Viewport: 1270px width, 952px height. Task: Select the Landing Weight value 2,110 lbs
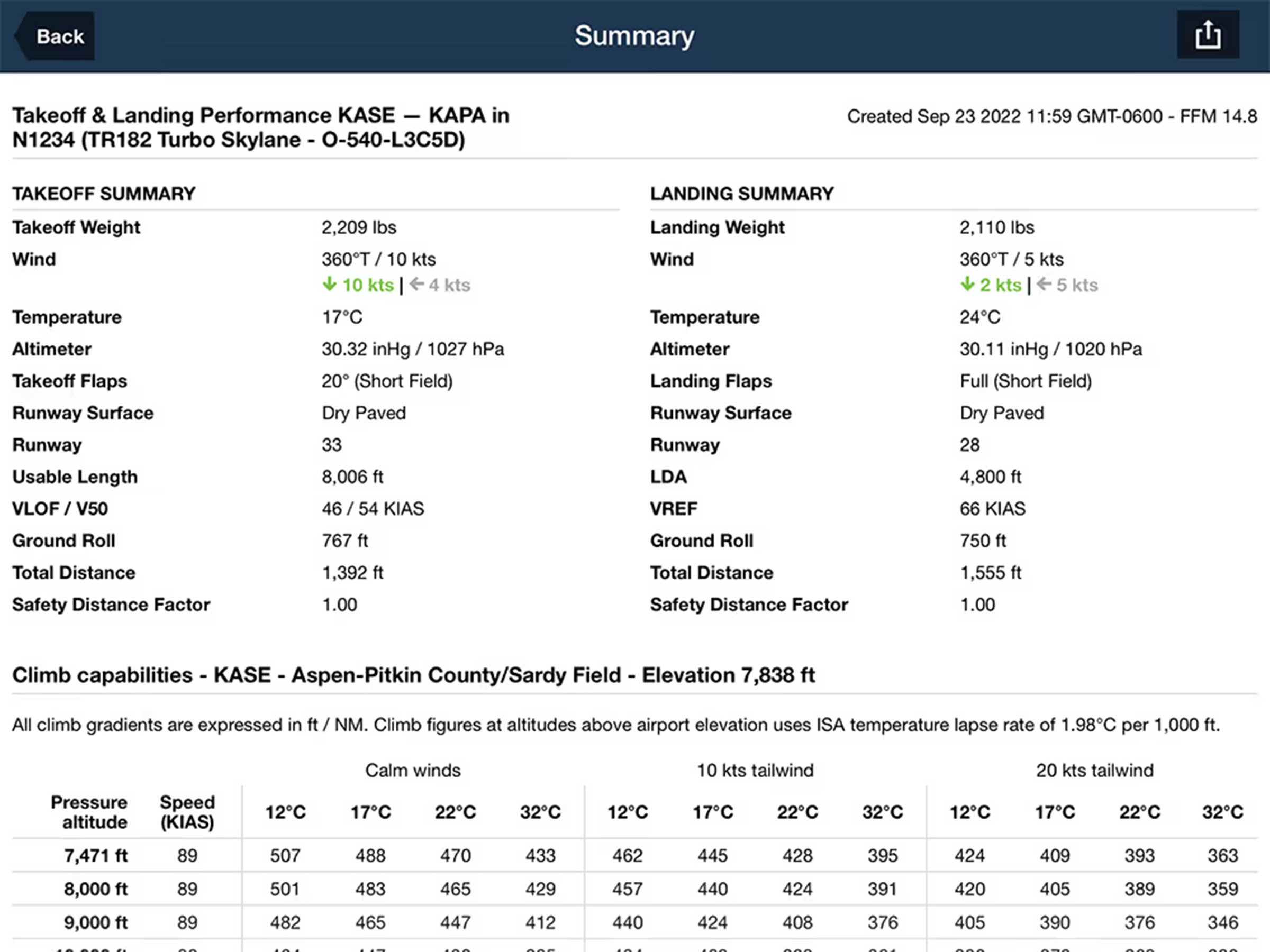[x=997, y=227]
